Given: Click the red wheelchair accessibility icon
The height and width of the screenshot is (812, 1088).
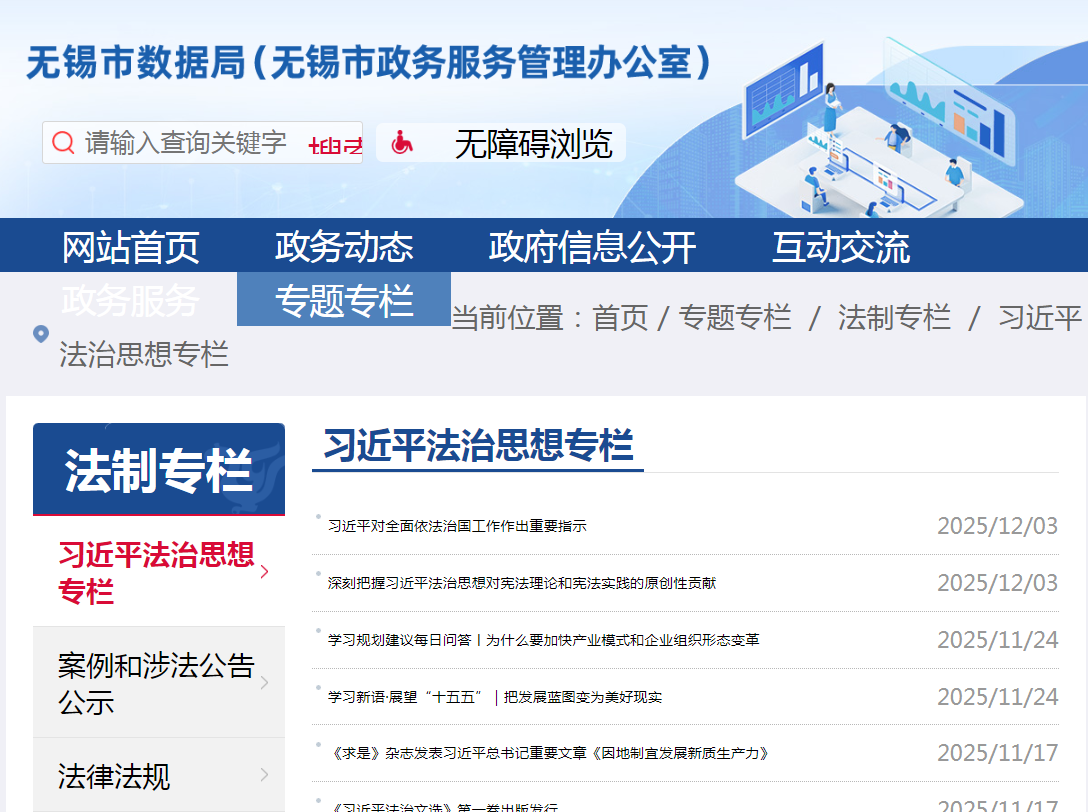Looking at the screenshot, I should click(402, 143).
